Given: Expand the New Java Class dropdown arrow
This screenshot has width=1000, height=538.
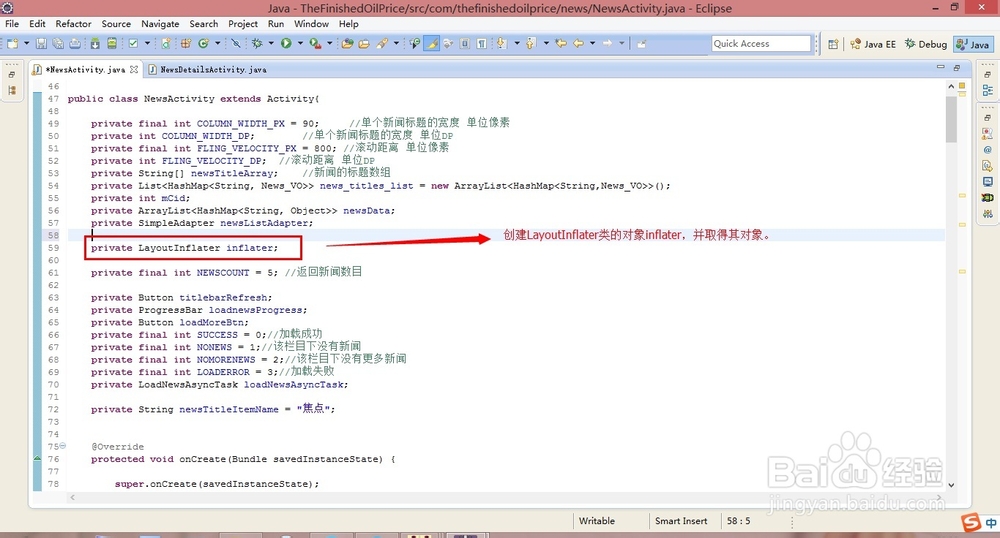Looking at the screenshot, I should tap(217, 43).
